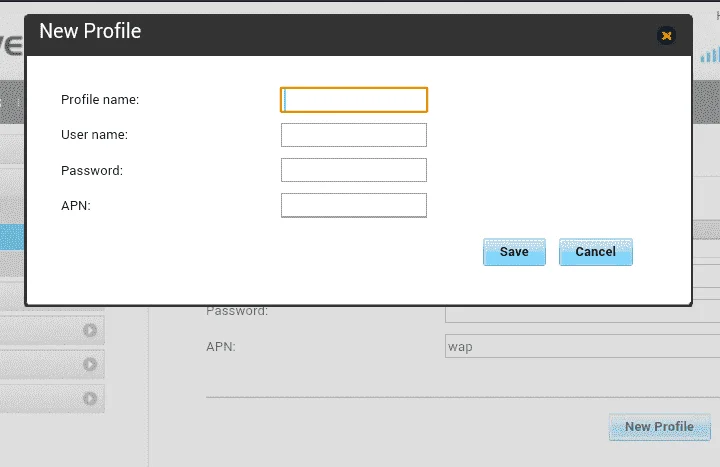Click the Profile name input field
Screen dimensions: 720x467
coord(354,100)
